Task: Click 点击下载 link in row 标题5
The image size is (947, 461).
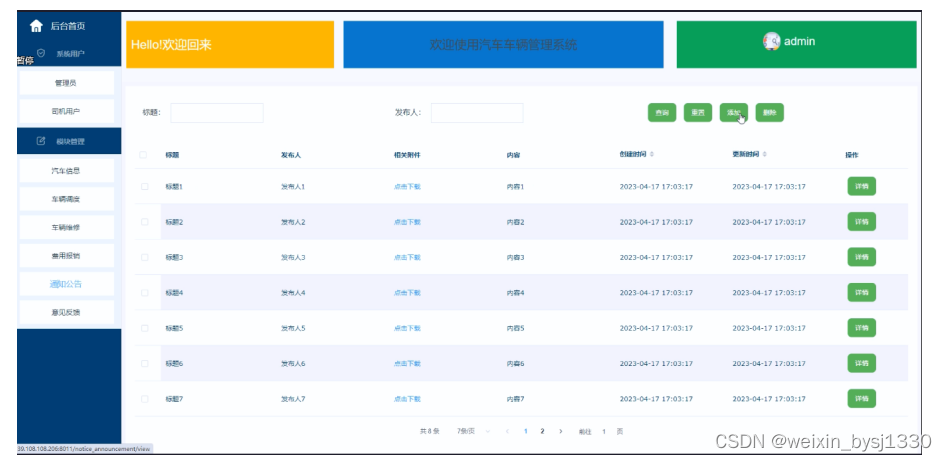Action: pyautogui.click(x=407, y=328)
